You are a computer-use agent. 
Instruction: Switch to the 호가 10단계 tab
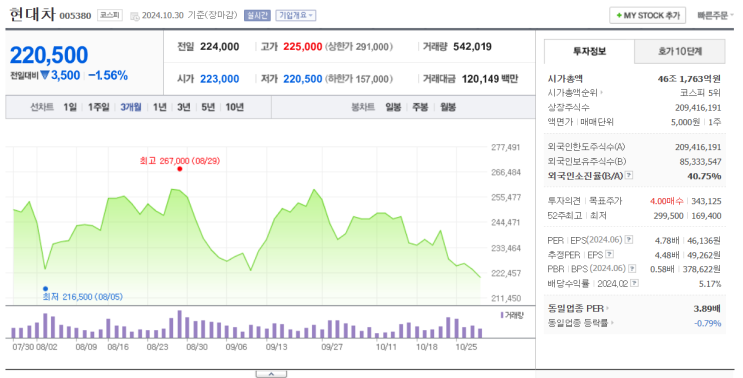click(x=680, y=51)
